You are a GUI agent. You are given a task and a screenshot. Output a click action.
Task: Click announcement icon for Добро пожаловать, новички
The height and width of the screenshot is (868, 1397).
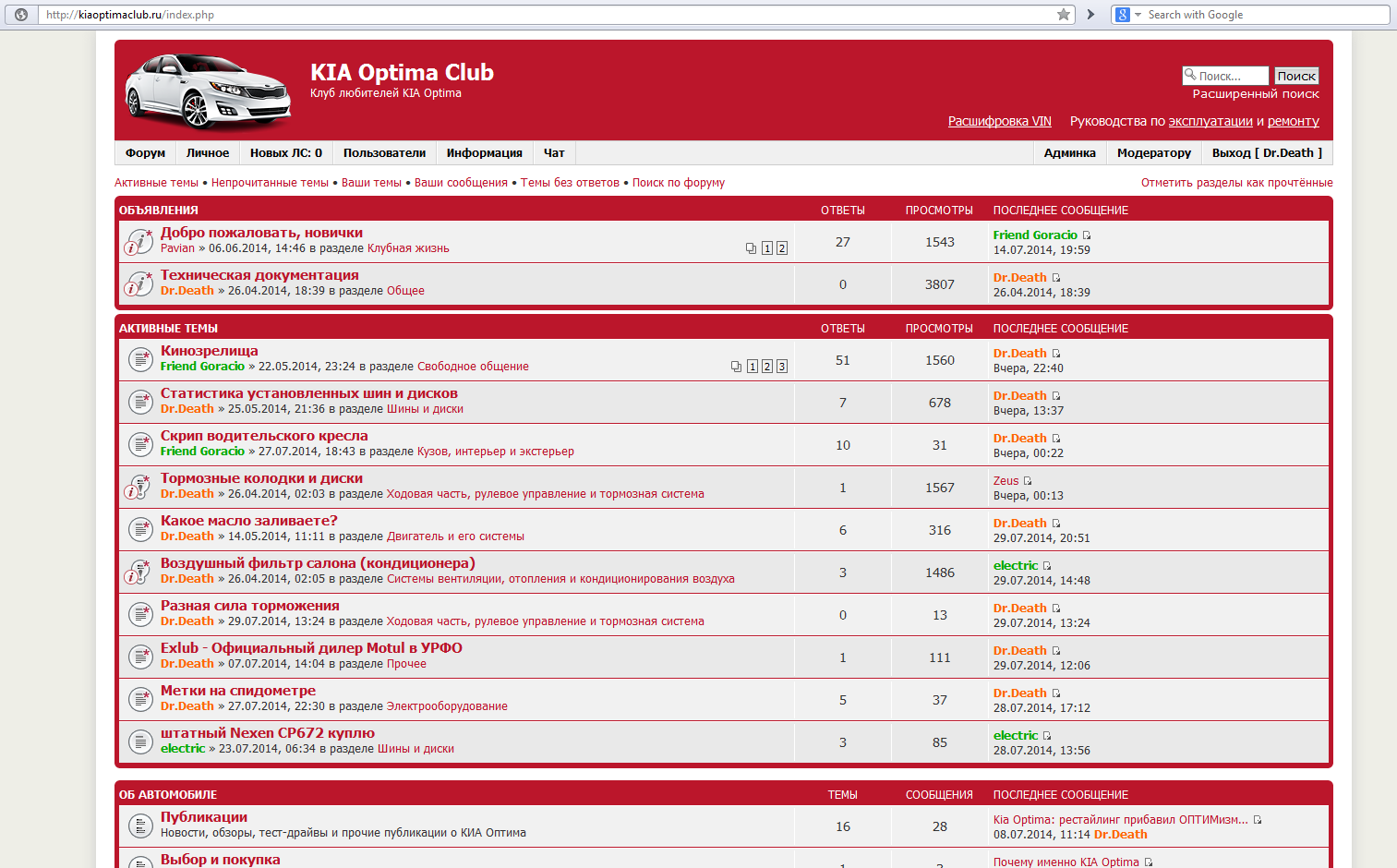pyautogui.click(x=138, y=242)
